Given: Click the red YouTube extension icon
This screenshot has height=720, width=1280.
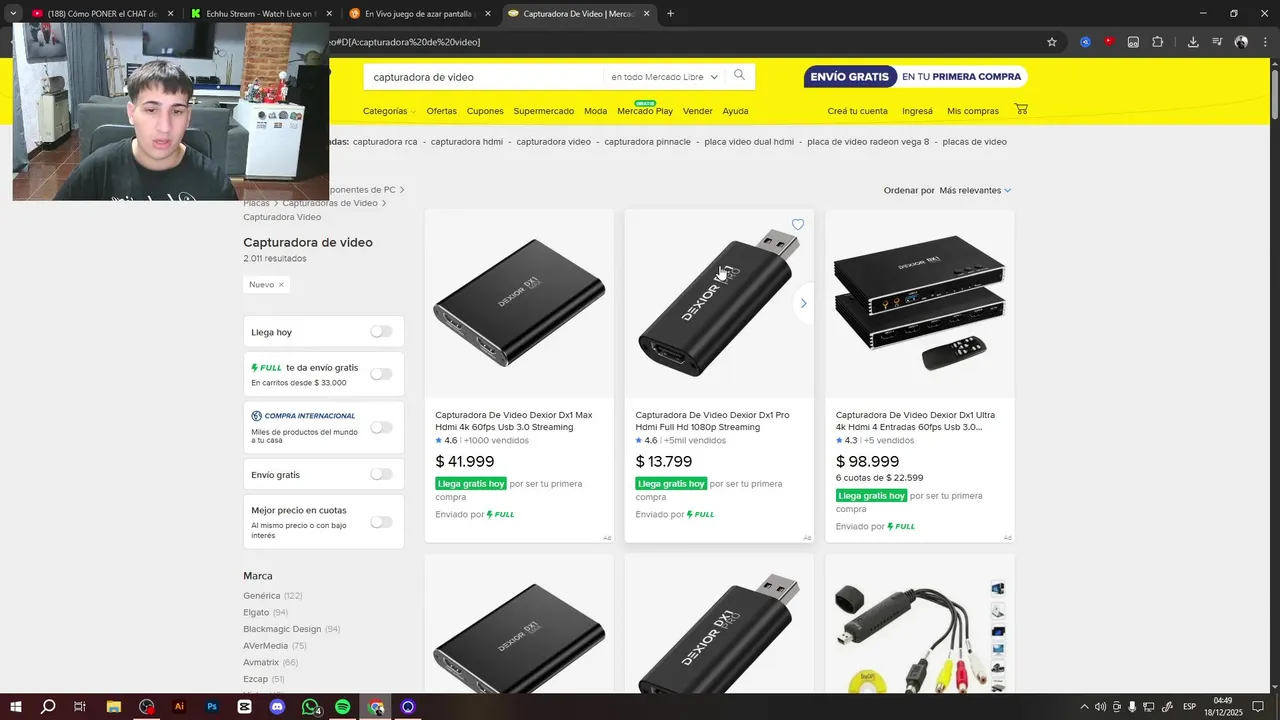Looking at the screenshot, I should click(1109, 42).
